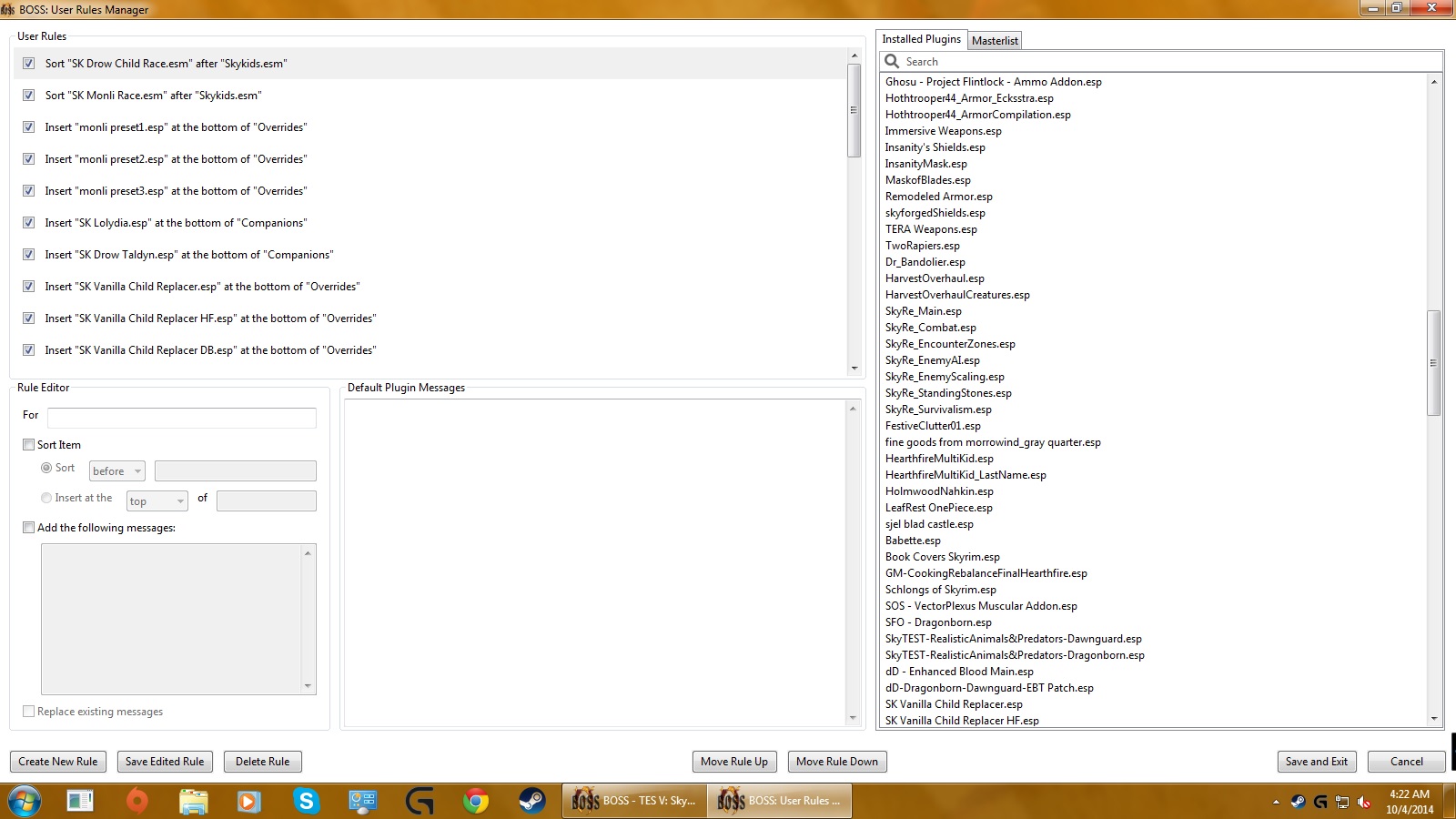
Task: Open the before/after sort dropdown
Action: pos(116,470)
